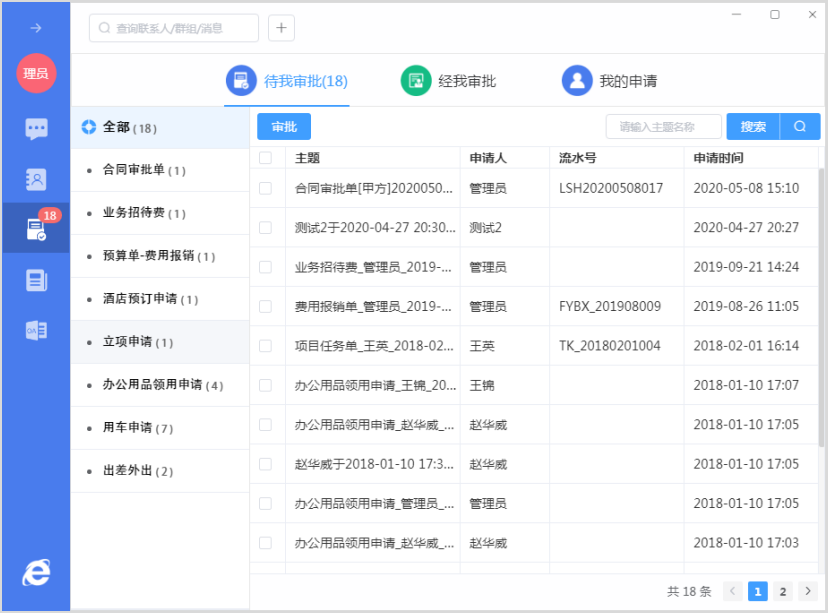
Task: Expand sidebar with the top arrow
Action: click(x=36, y=28)
